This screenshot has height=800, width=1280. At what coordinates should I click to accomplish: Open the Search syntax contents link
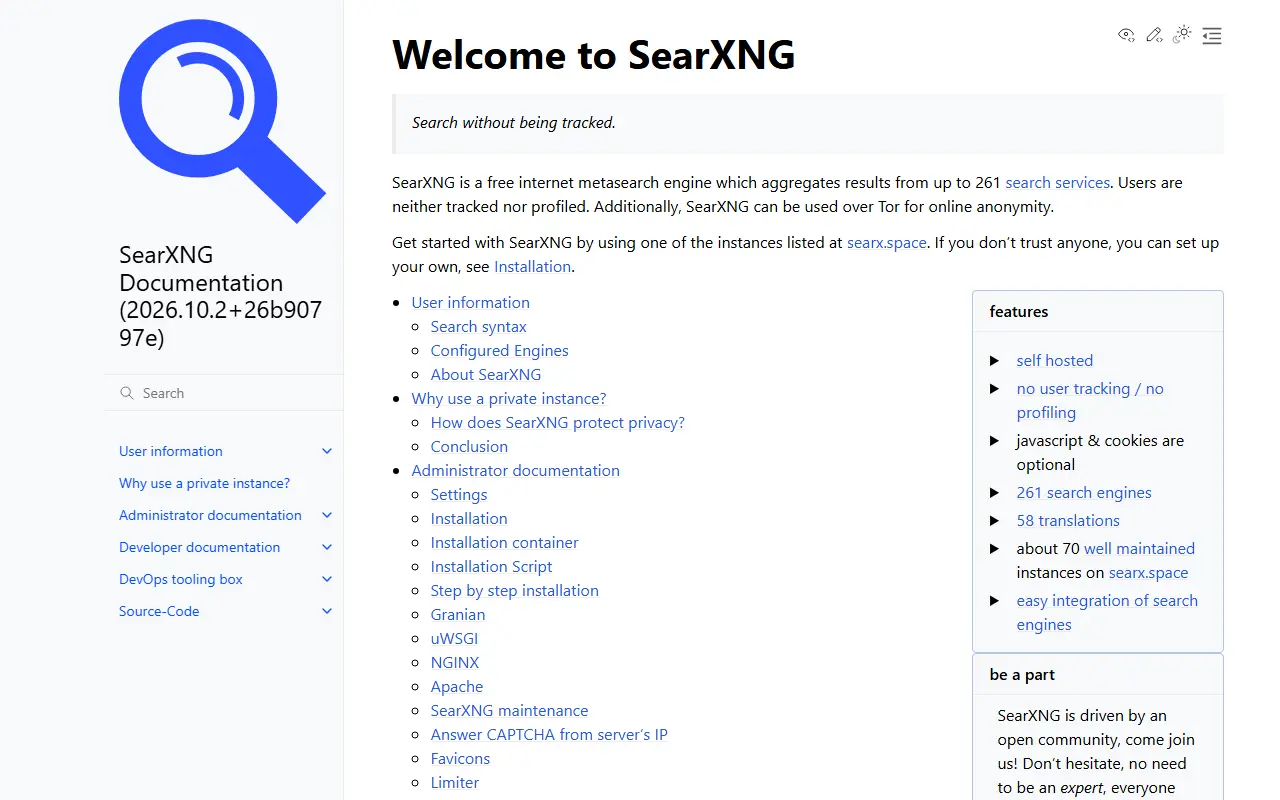click(x=478, y=327)
